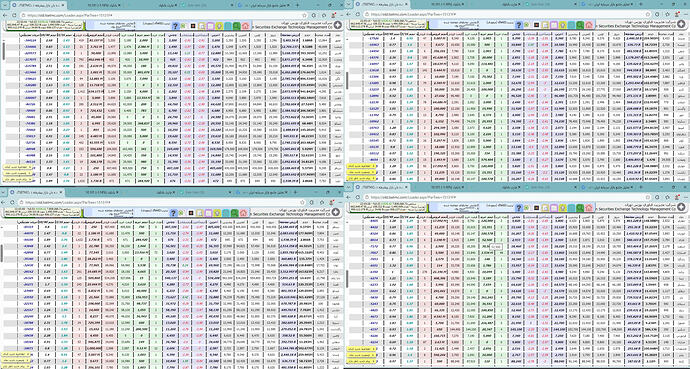Viewport: 690px width, 369px height.
Task: Click green magnifier search icon in top-right window
Action: click(x=580, y=25)
